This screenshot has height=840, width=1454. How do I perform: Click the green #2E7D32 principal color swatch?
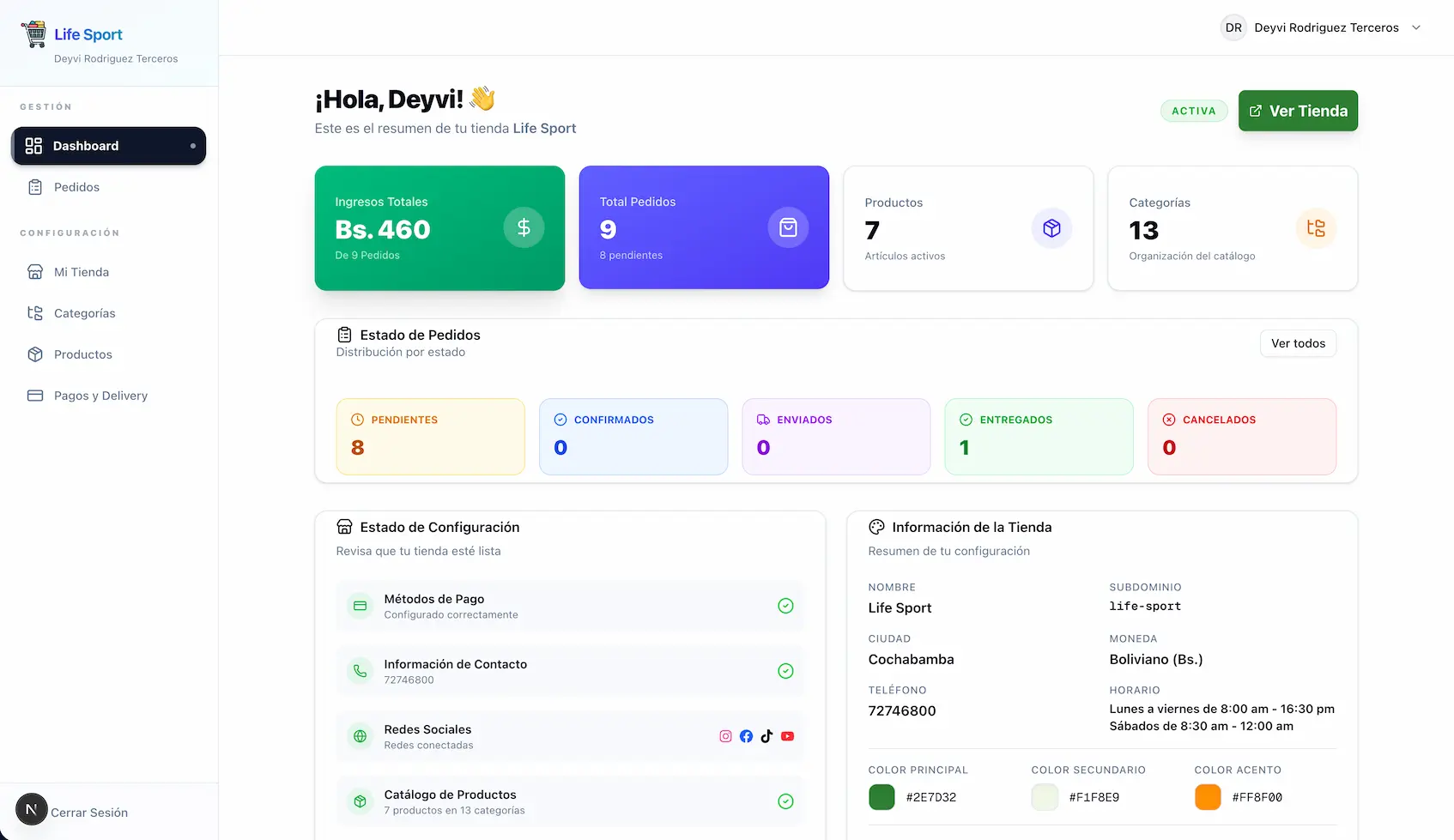point(881,797)
